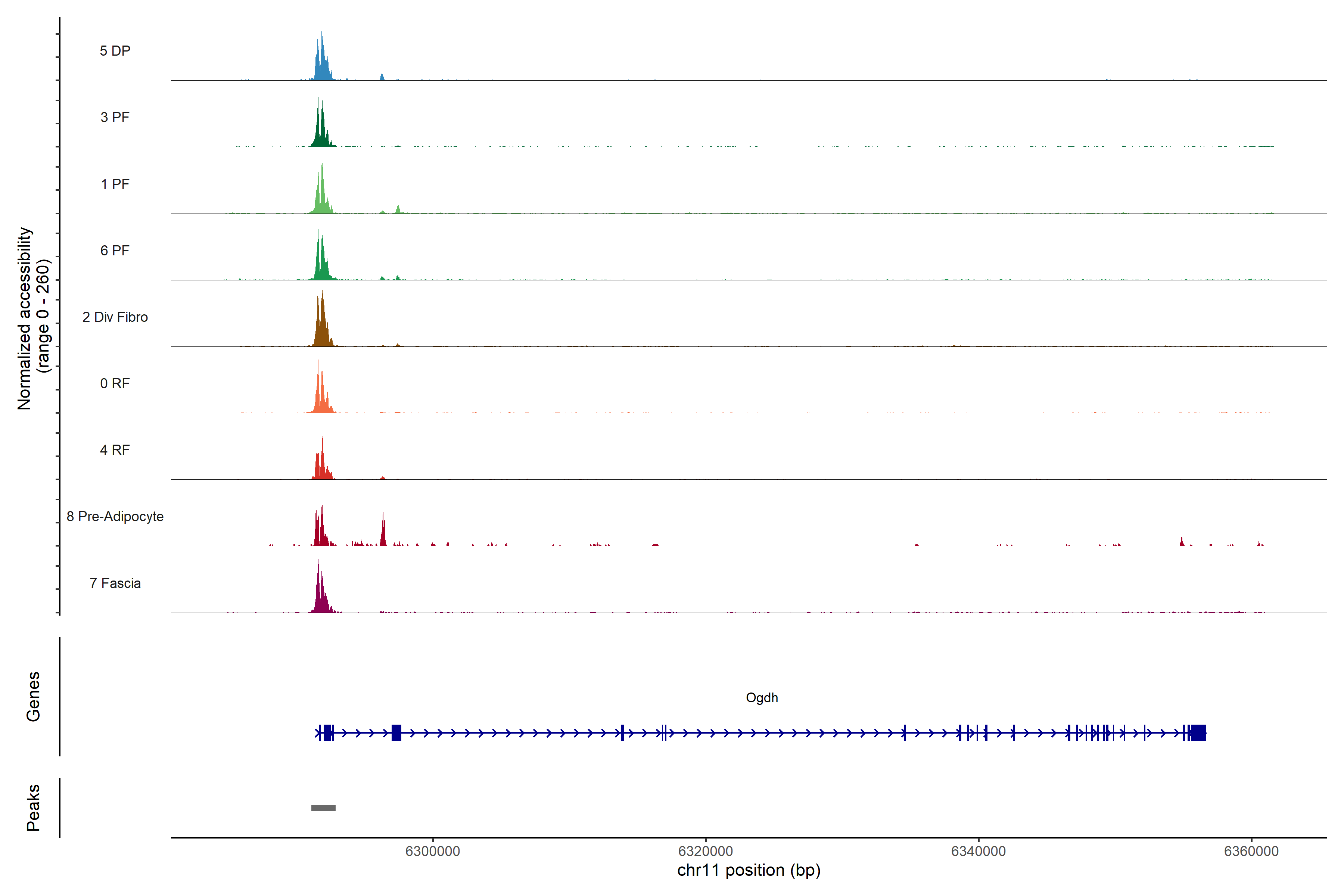Click the 6300000 axis tick label

(433, 851)
